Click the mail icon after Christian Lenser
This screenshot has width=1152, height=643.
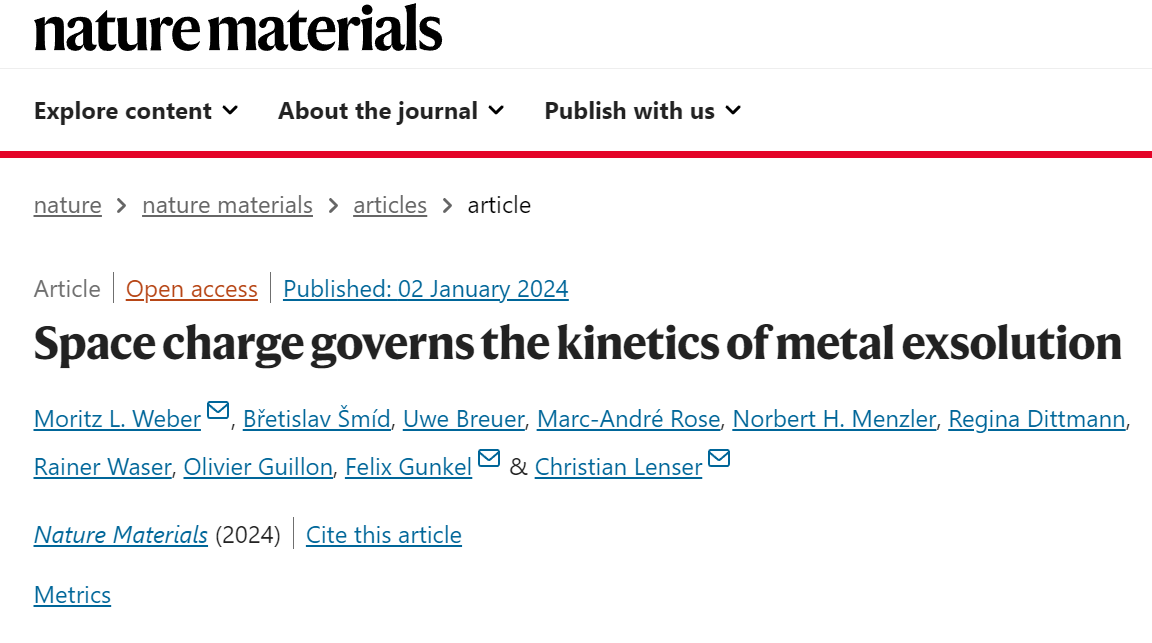pyautogui.click(x=719, y=458)
